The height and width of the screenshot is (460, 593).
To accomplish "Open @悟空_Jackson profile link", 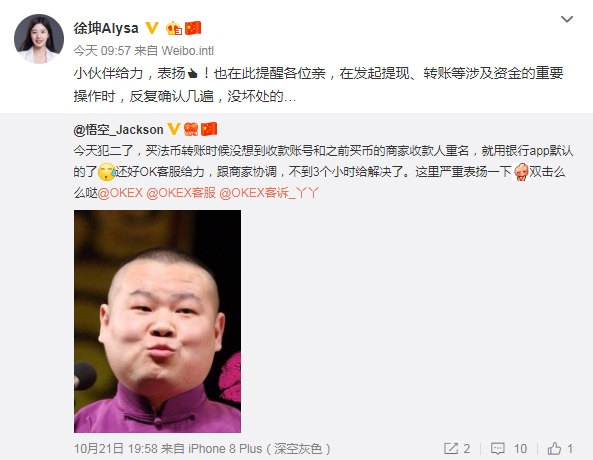I will pos(118,130).
